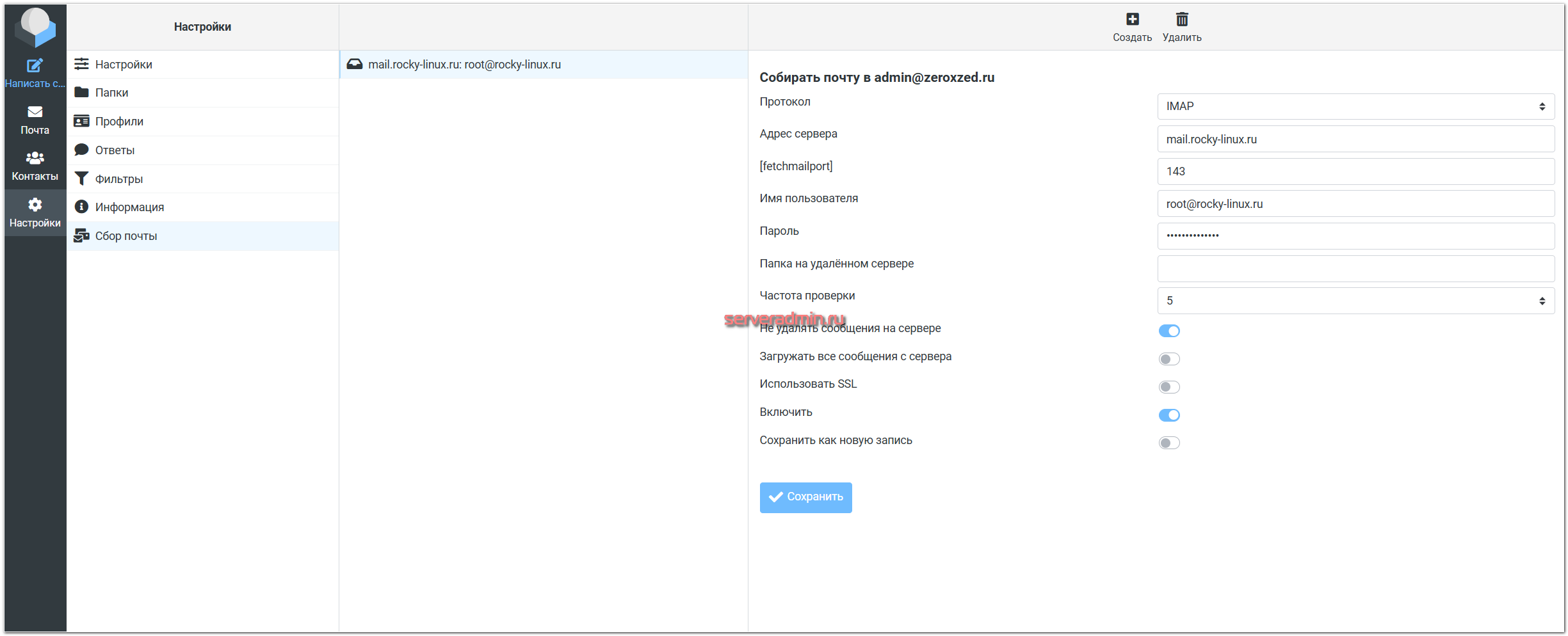
Task: Click the Delete (Удалить) trash icon
Action: (1182, 20)
